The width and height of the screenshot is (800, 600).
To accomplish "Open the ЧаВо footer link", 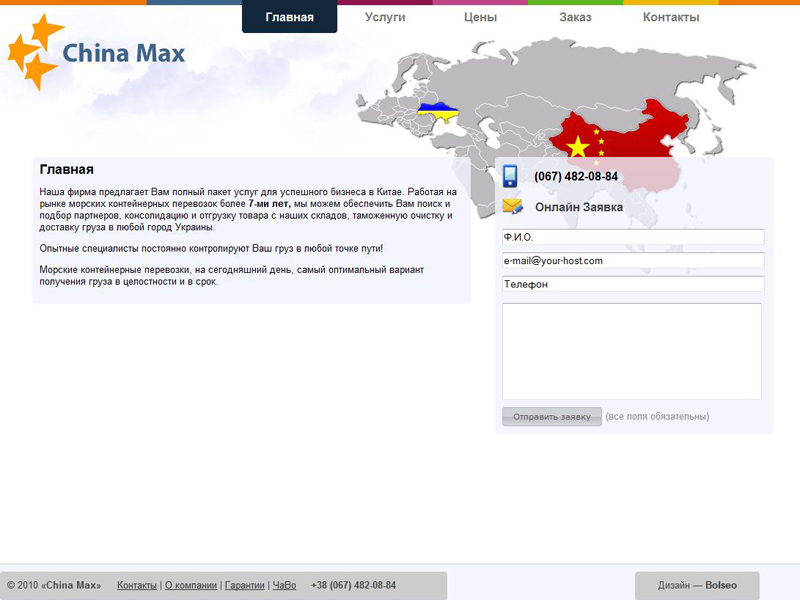I will [284, 585].
